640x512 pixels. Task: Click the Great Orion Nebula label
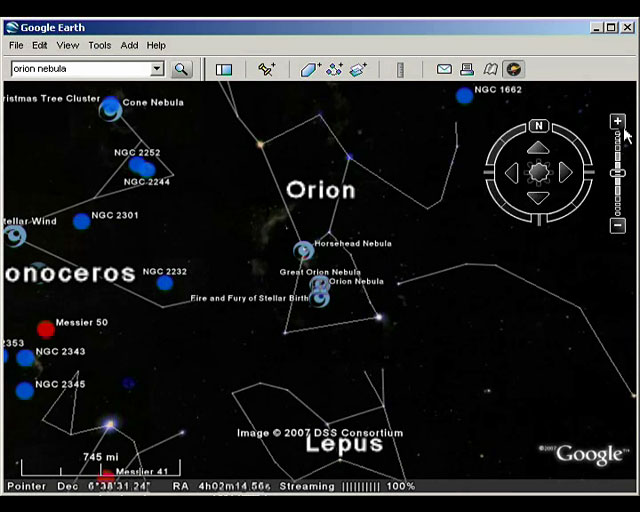point(320,272)
